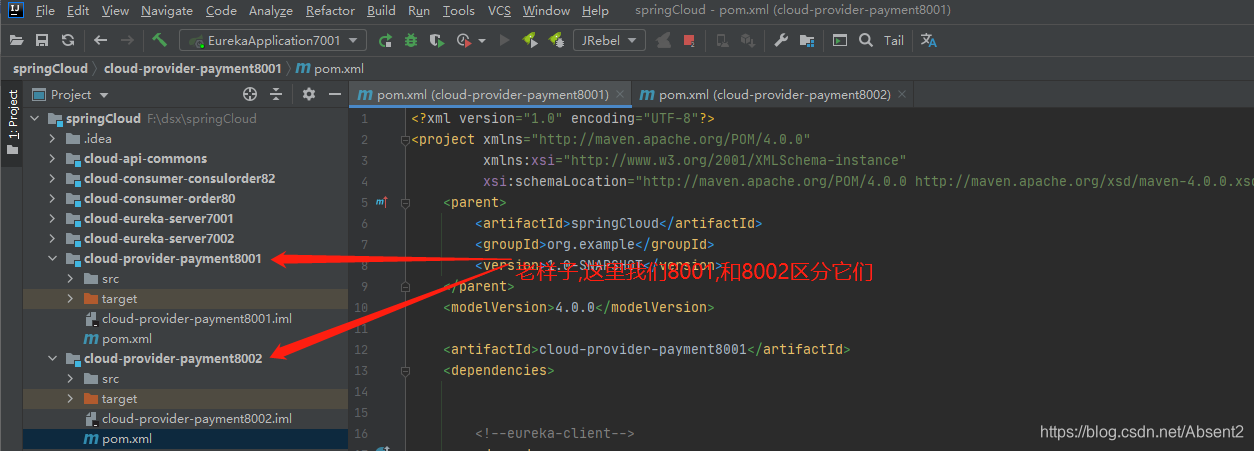Viewport: 1254px width, 451px height.
Task: Click the profiler run icon
Action: tap(463, 40)
